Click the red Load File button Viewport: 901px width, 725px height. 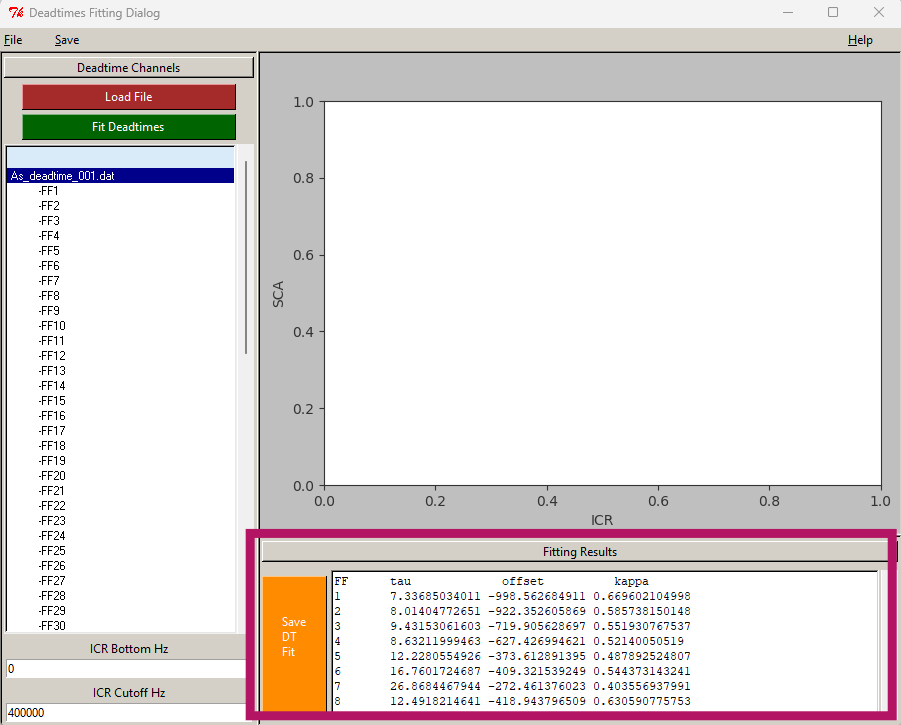[129, 97]
